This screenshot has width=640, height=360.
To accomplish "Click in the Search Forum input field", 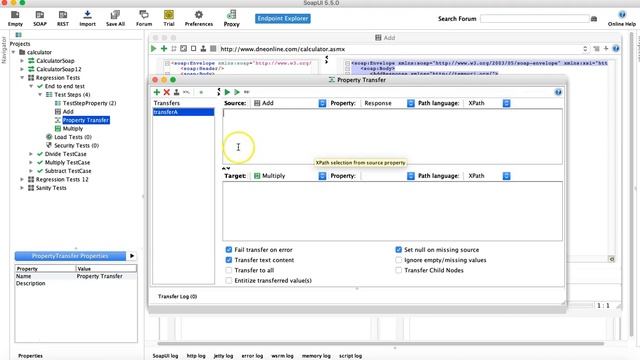I will (x=534, y=18).
